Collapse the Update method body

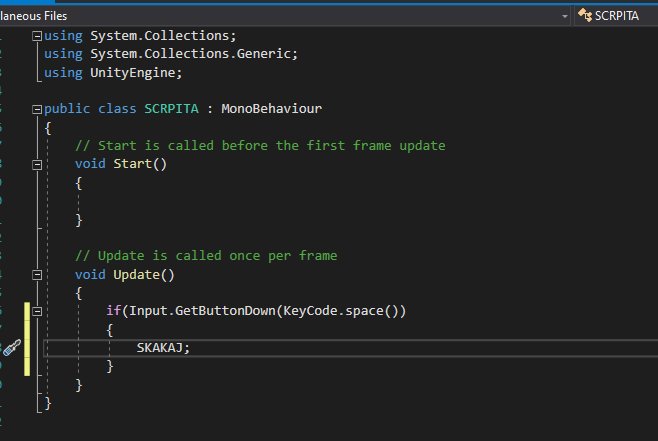click(x=38, y=274)
